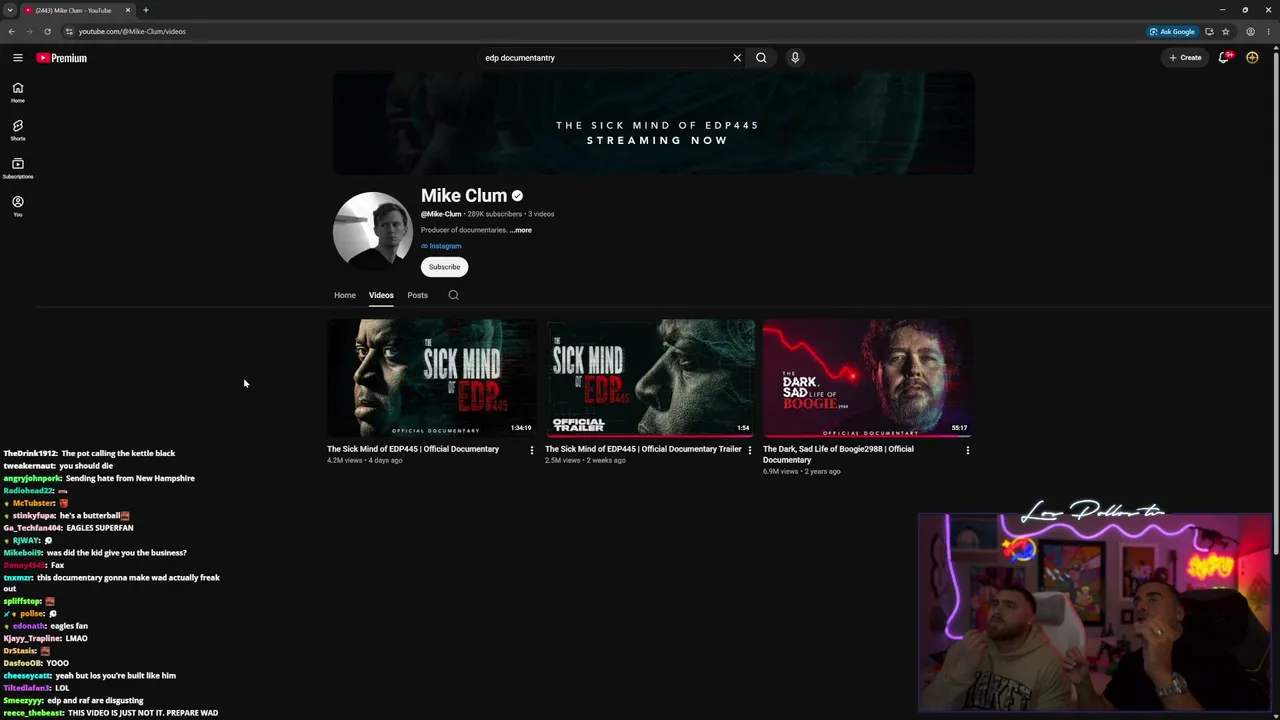Click the '289K subscribers' text
This screenshot has height=720, width=1280.
tap(494, 214)
